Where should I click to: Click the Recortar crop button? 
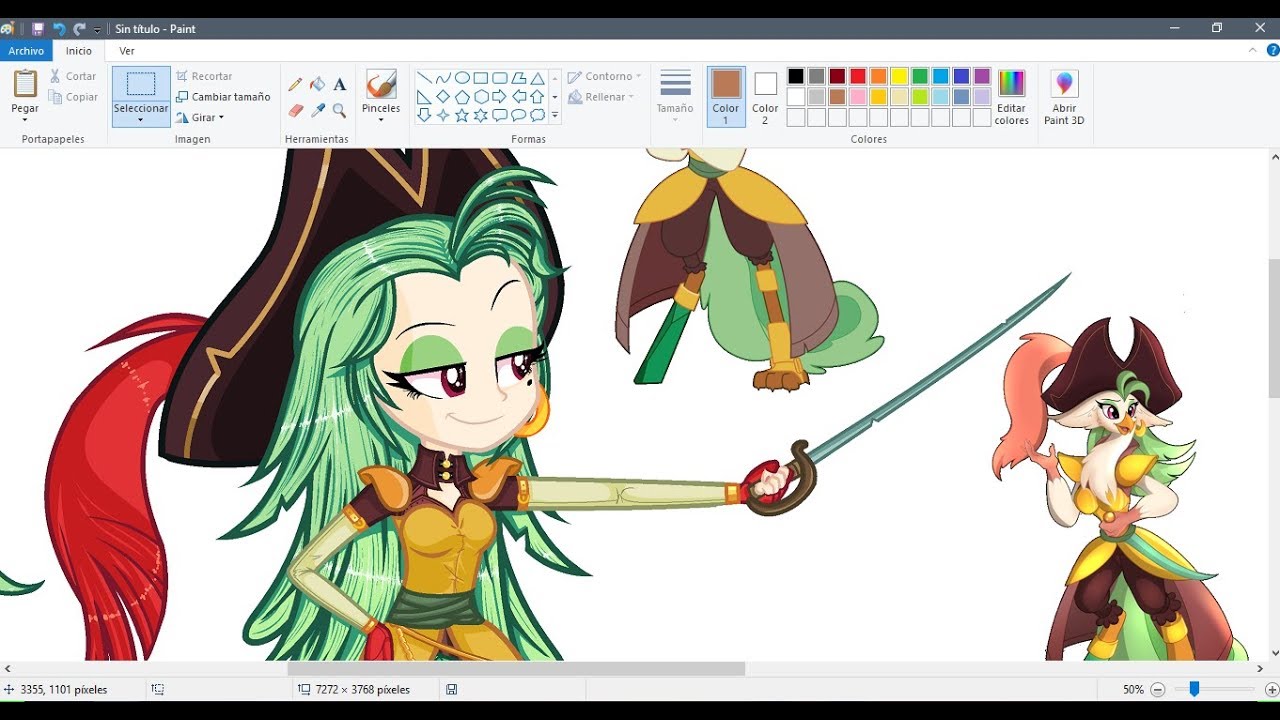coord(204,76)
